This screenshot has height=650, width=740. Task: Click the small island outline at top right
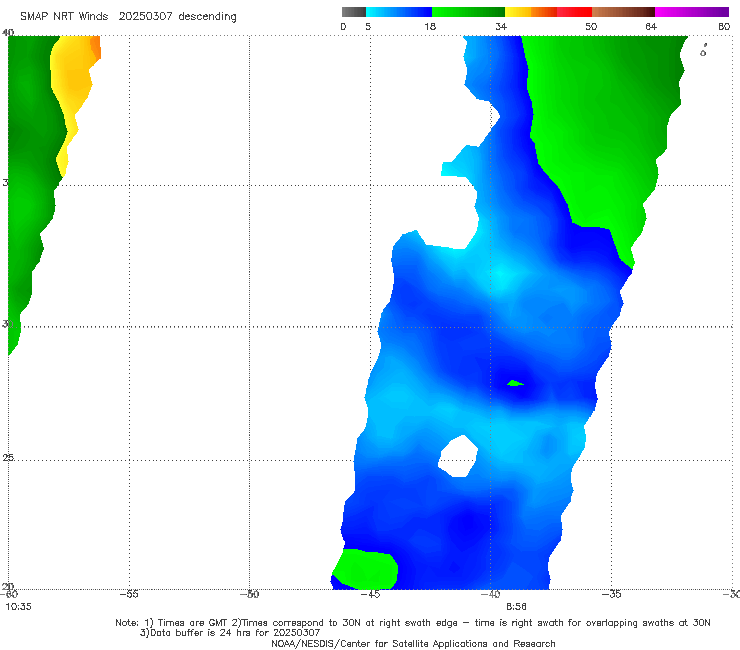pos(703,51)
